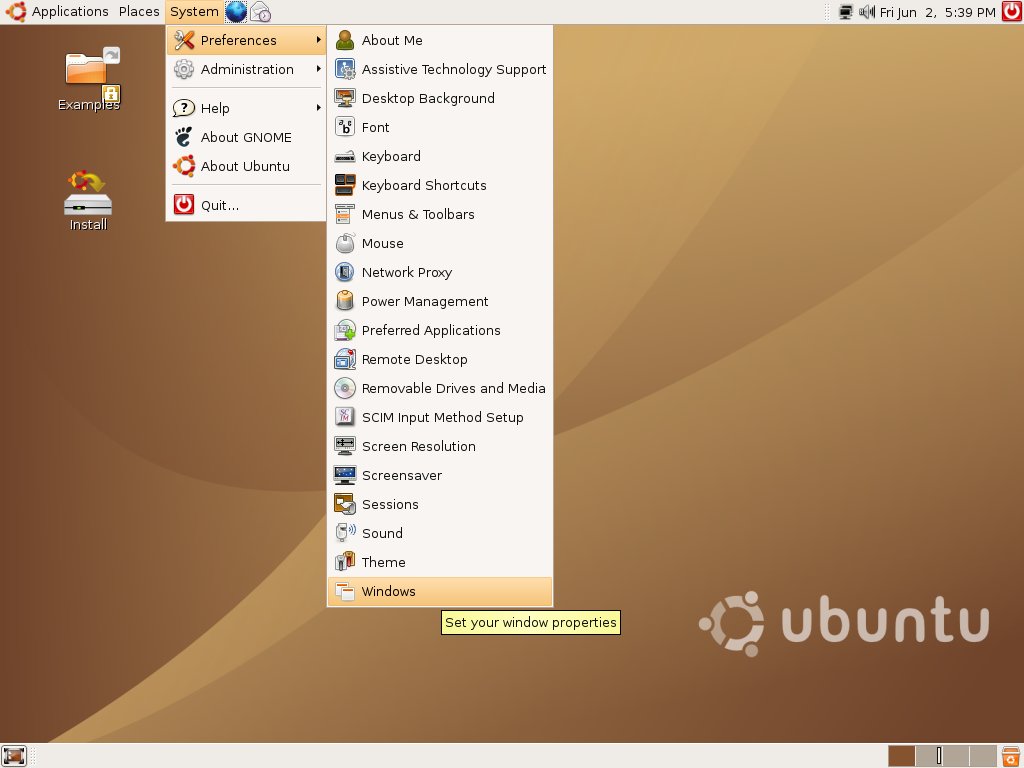This screenshot has height=768, width=1024.
Task: Open the Examples folder on desktop
Action: coord(89,79)
